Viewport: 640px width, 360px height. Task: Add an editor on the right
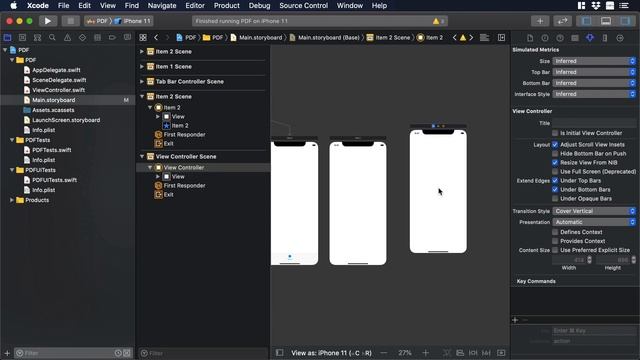501,38
